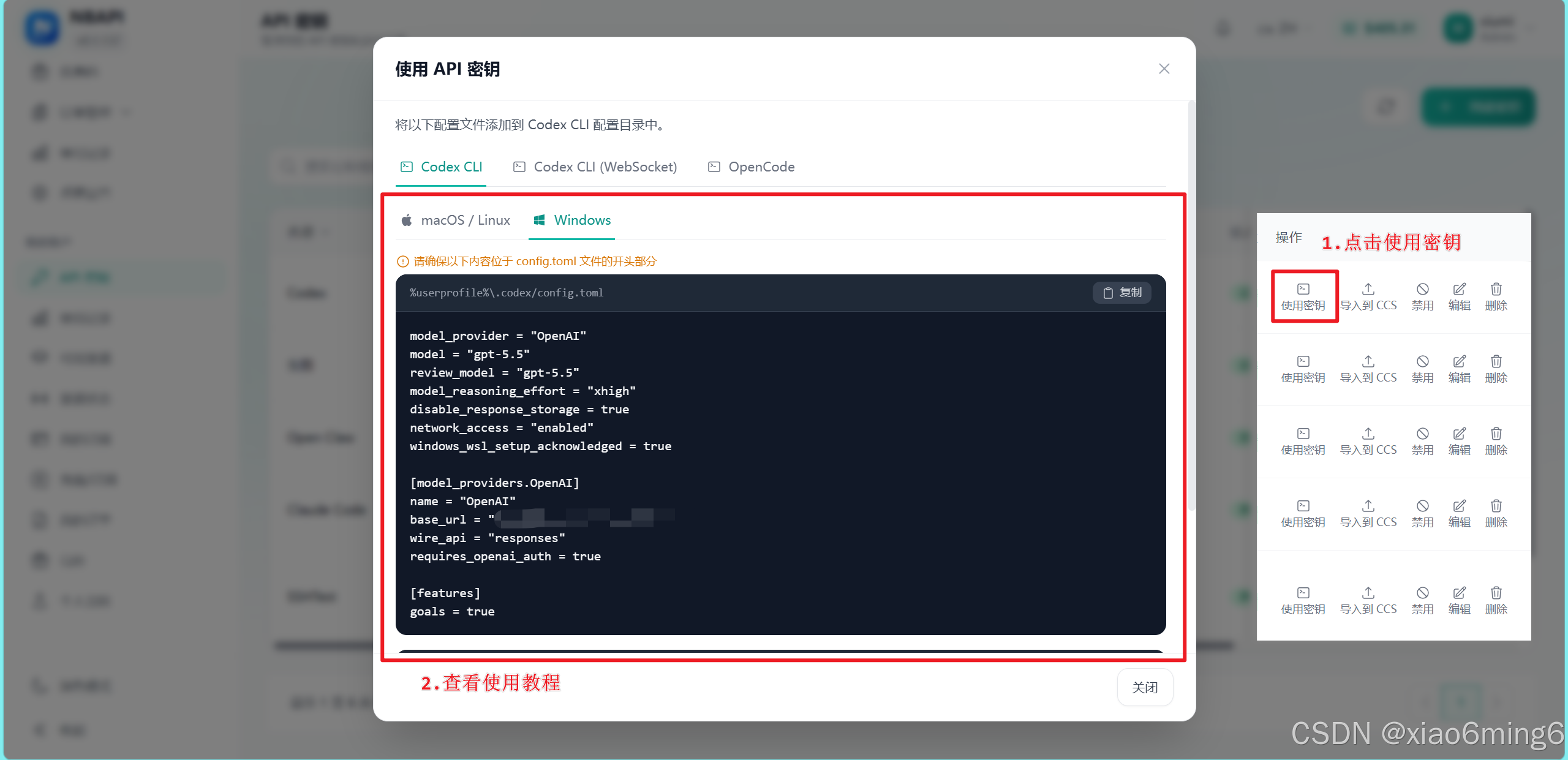Viewport: 1568px width, 760px height.
Task: Select 禁用 in the second 操作 row
Action: pos(1422,369)
